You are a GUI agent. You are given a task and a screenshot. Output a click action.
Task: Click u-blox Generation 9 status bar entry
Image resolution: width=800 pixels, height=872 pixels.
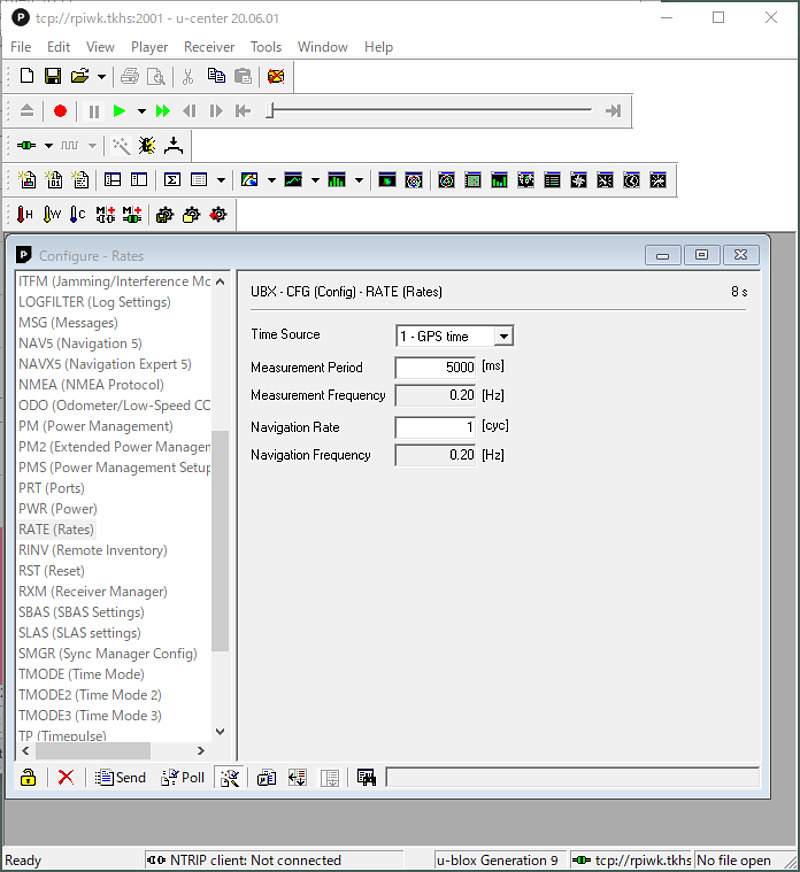[x=498, y=860]
